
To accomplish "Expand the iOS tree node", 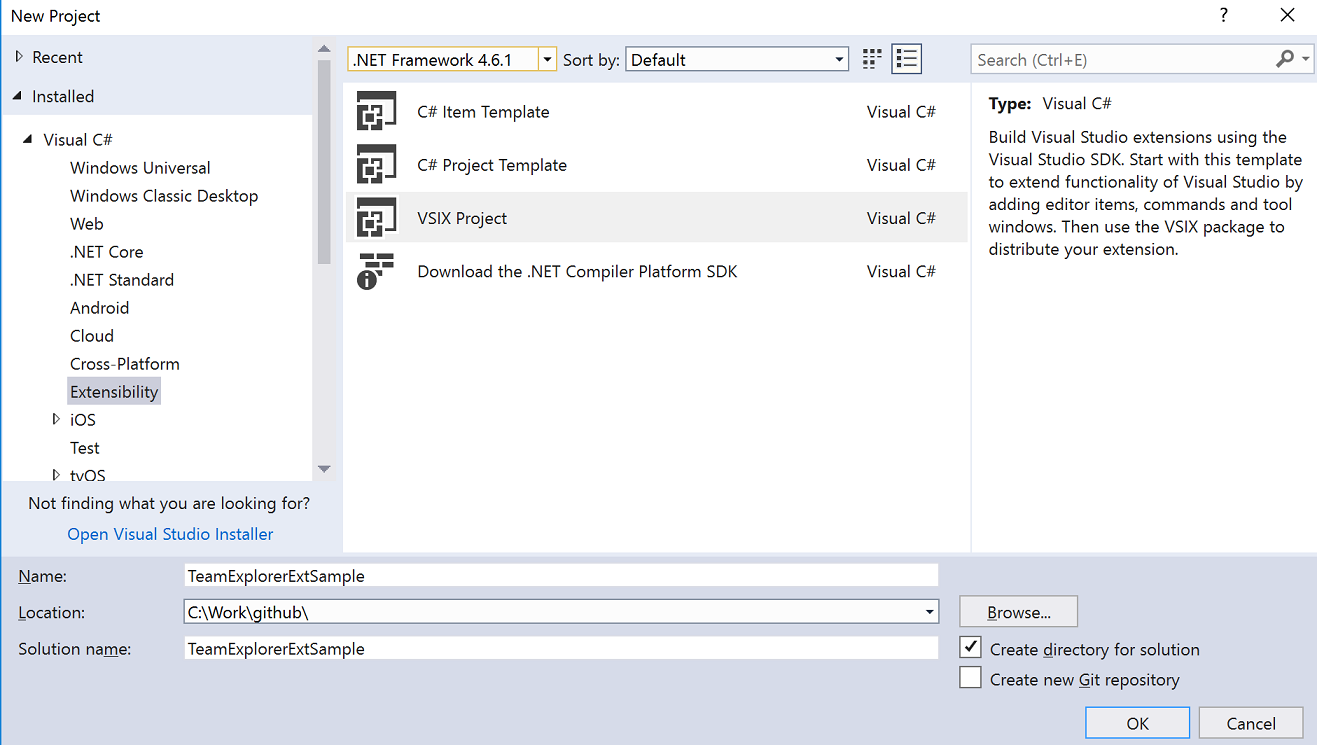I will pos(57,419).
